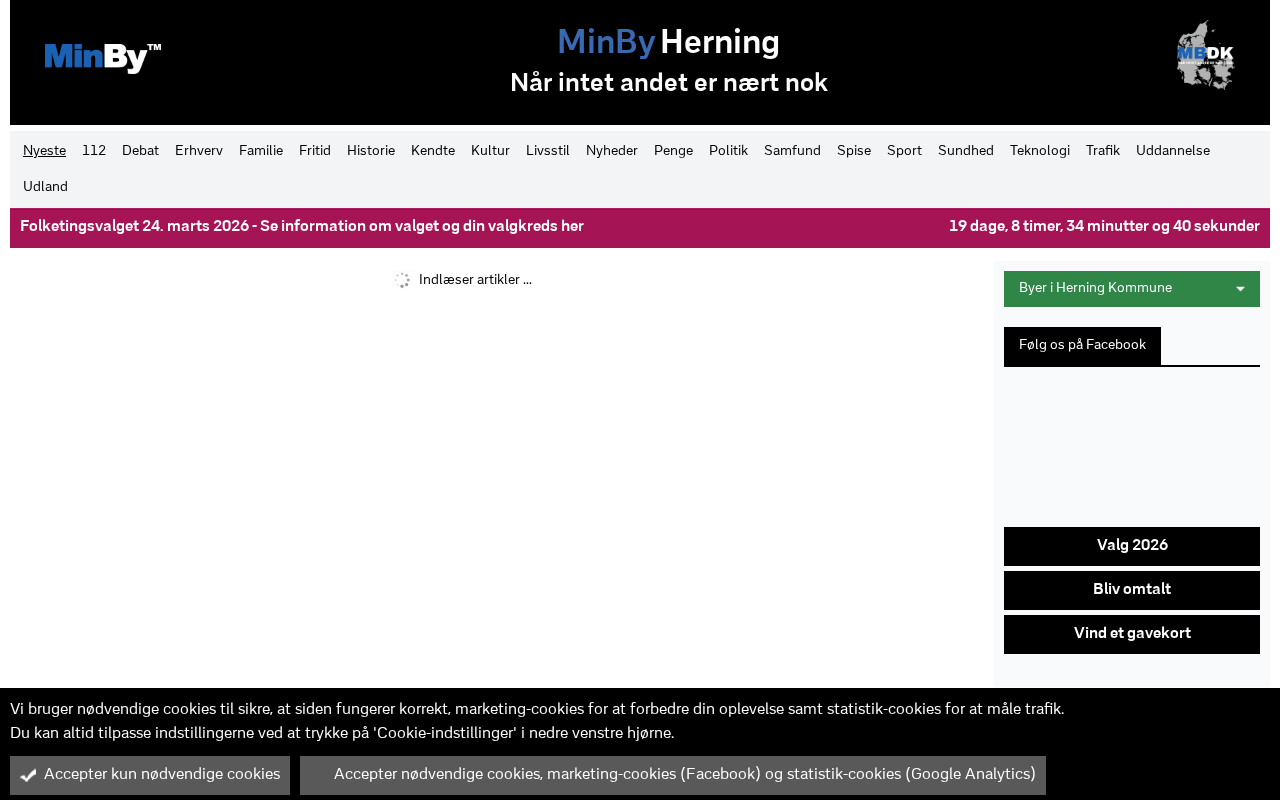Open the Folketingsvalget 24. marts 2026 banner link
This screenshot has height=800, width=1280.
click(x=302, y=227)
